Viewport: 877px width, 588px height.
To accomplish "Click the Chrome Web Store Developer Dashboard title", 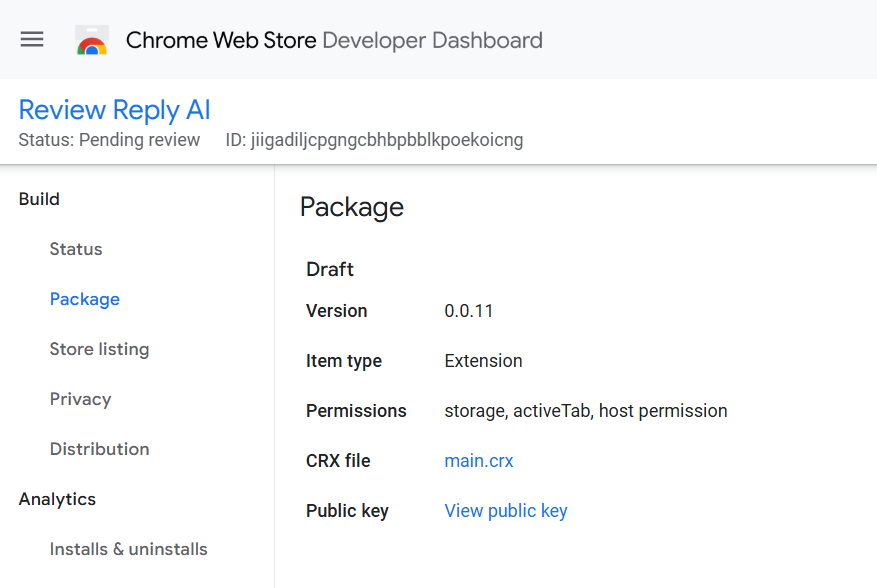I will pyautogui.click(x=334, y=41).
